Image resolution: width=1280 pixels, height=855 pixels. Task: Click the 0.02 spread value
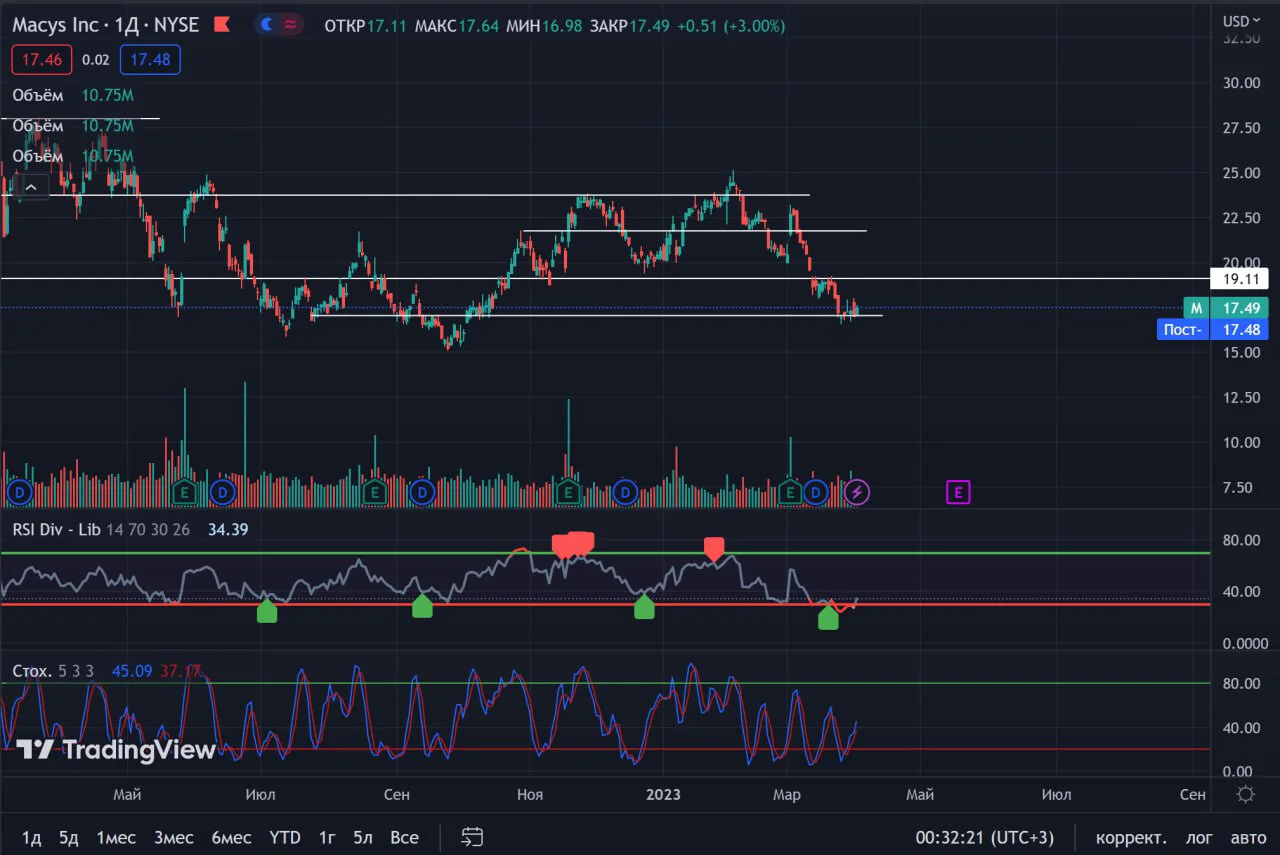point(96,60)
